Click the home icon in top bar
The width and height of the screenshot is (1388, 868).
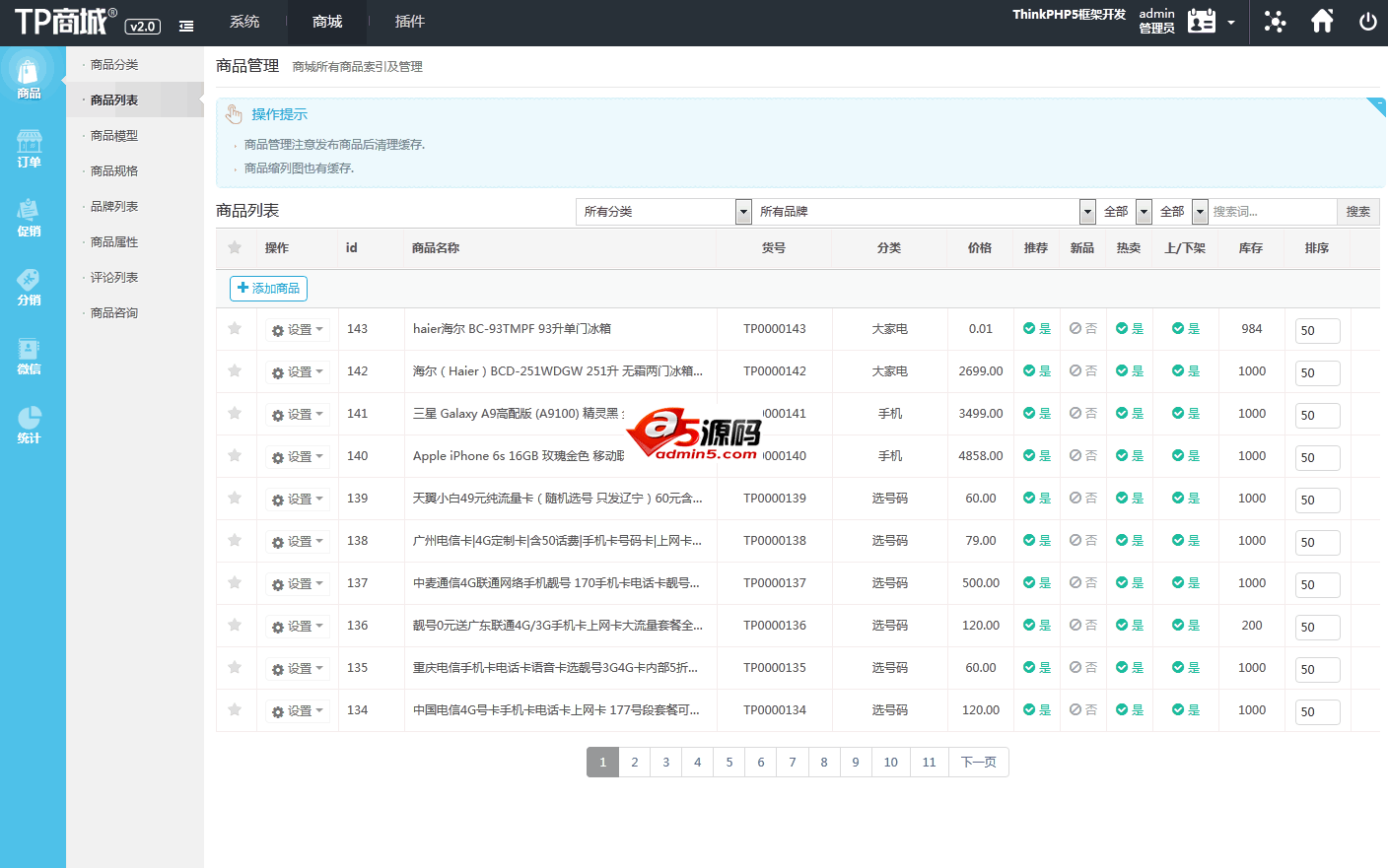pos(1322,22)
